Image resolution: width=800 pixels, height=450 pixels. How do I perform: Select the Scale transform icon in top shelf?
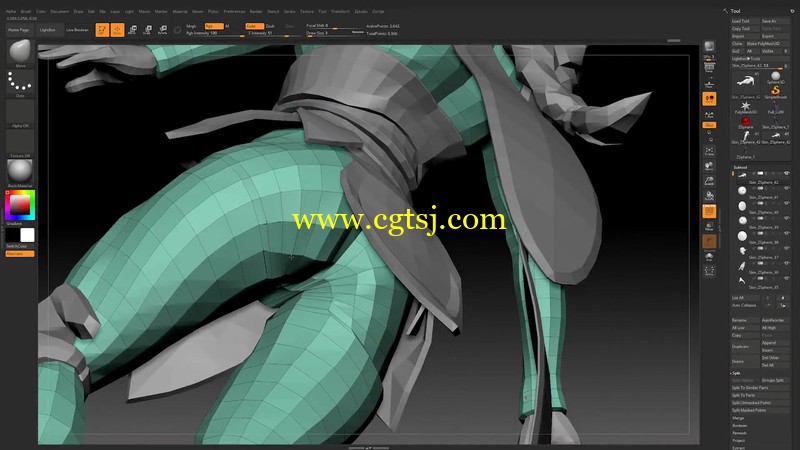[147, 30]
